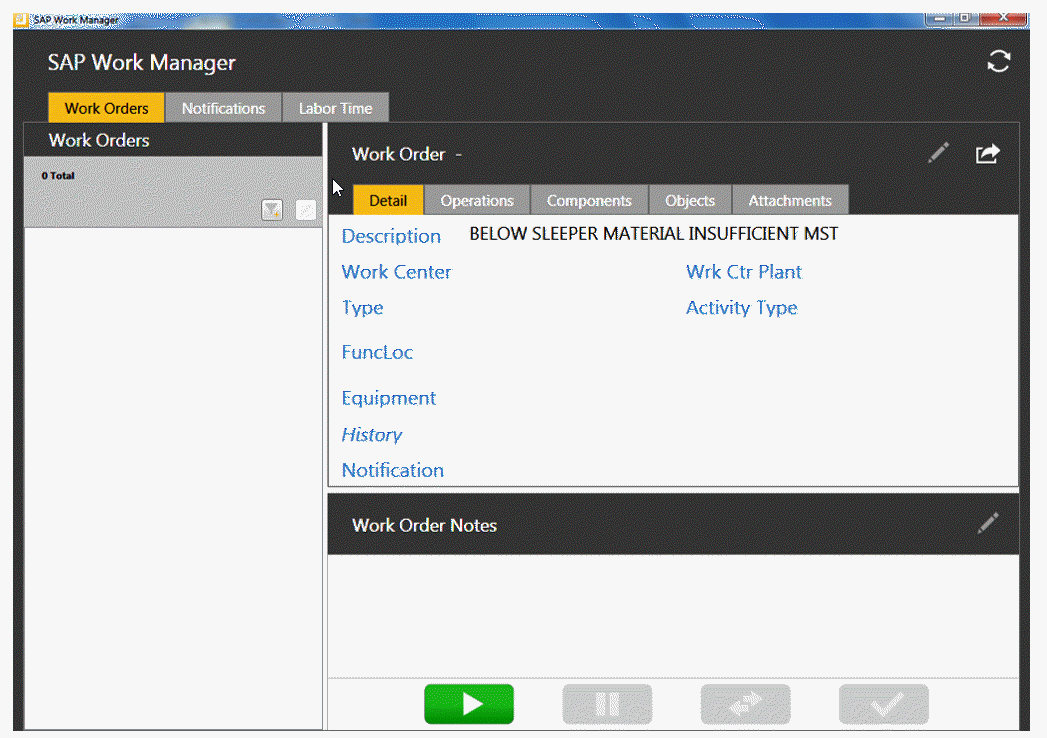Screen dimensions: 1047x738
Task: Click the Type field label
Action: click(363, 308)
